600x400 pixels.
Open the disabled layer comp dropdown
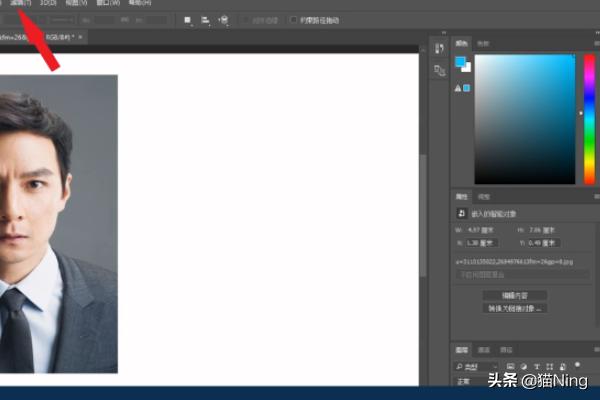(522, 275)
